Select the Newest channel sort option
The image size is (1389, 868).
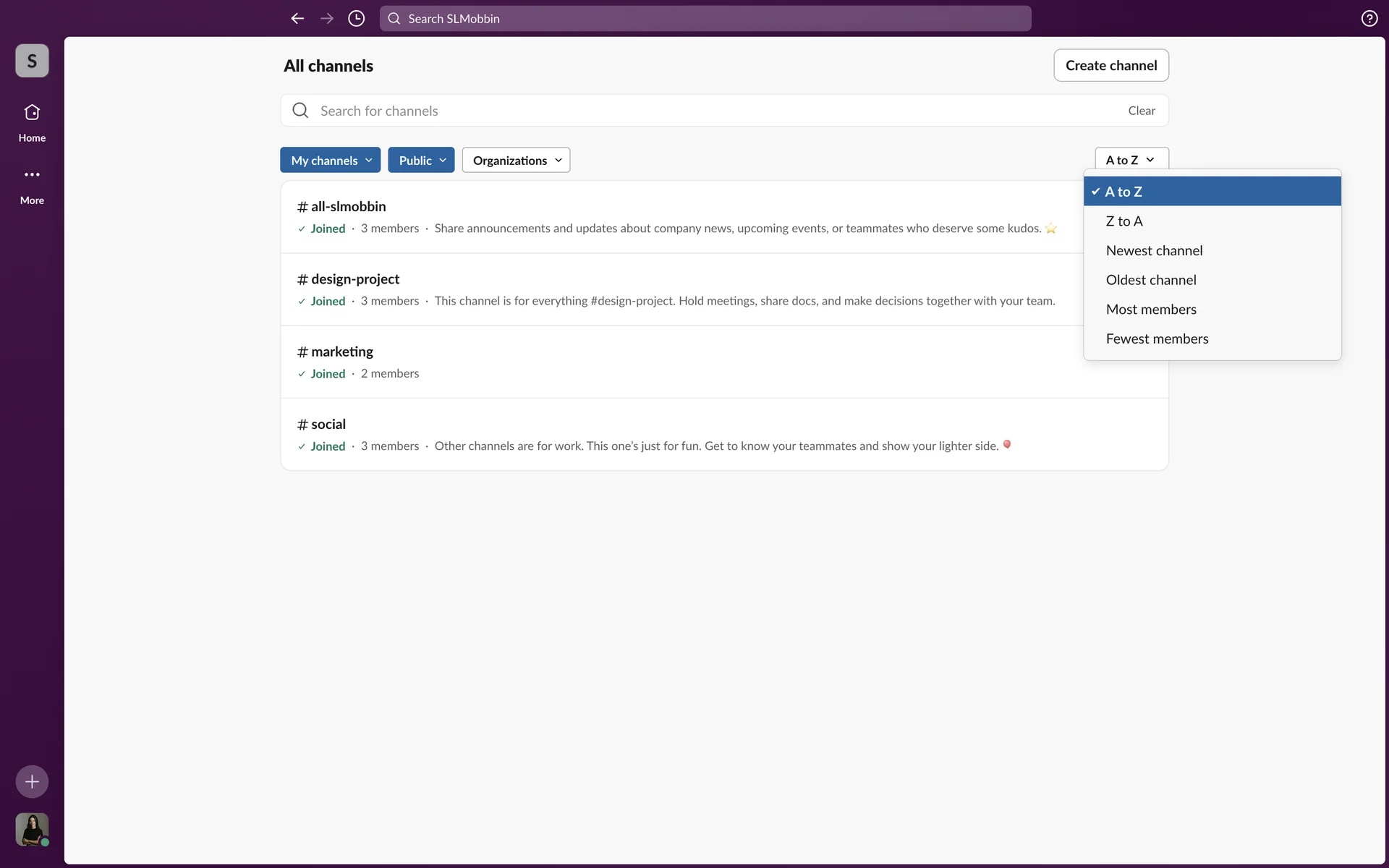tap(1154, 250)
